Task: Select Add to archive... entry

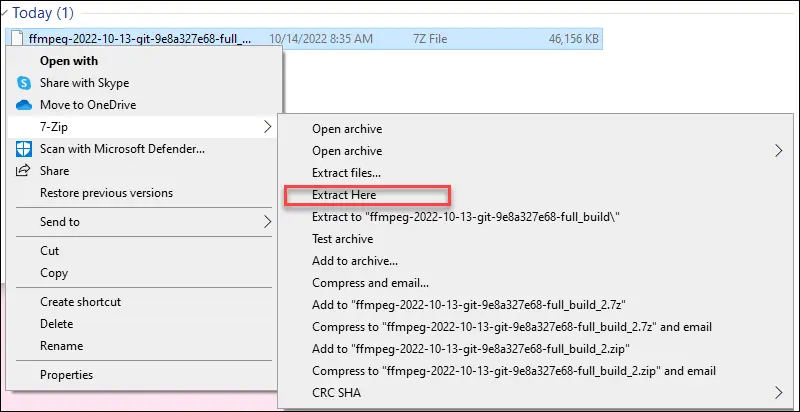Action: coord(349,261)
